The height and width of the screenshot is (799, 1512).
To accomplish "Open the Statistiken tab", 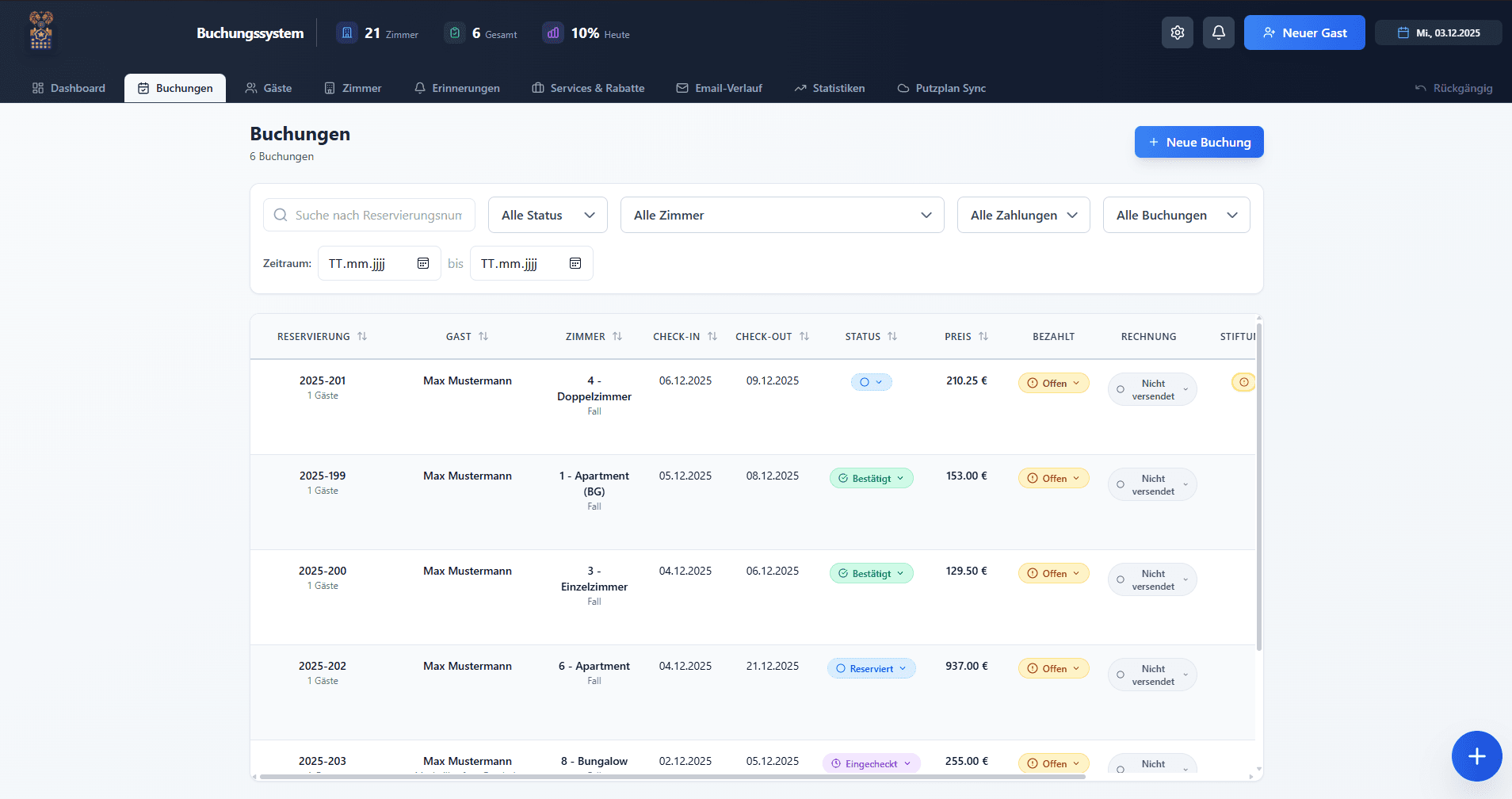I will coord(830,88).
